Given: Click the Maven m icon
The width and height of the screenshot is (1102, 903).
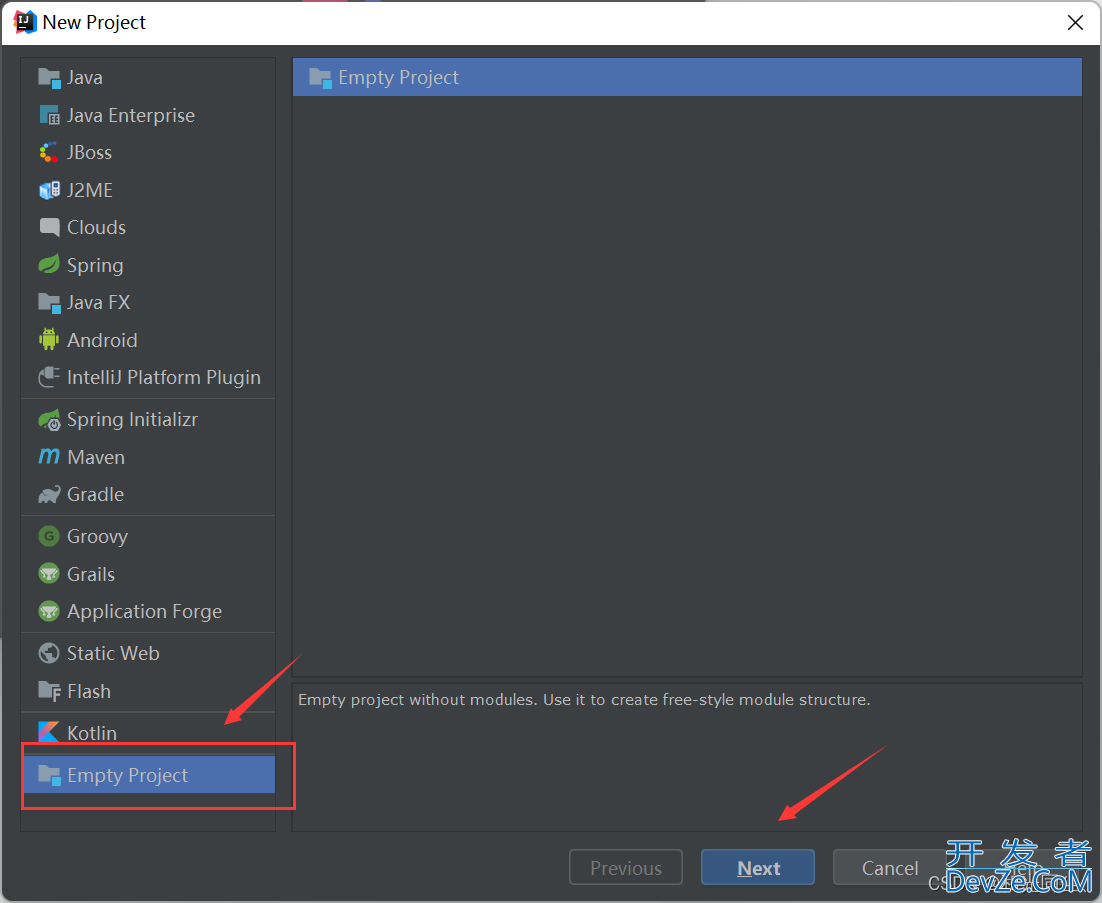Looking at the screenshot, I should (x=49, y=457).
